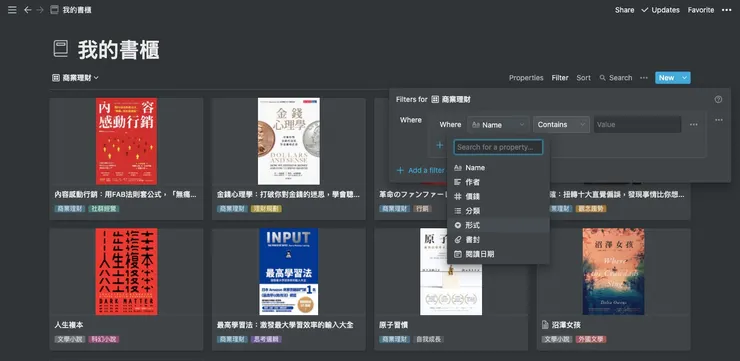Image resolution: width=740 pixels, height=361 pixels.
Task: Click the large book icon next to title
Action: [61, 49]
